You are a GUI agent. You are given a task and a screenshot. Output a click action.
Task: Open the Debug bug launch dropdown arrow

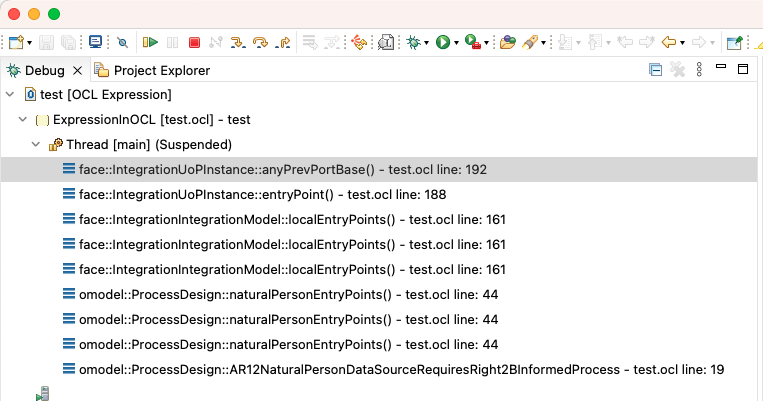pyautogui.click(x=426, y=43)
